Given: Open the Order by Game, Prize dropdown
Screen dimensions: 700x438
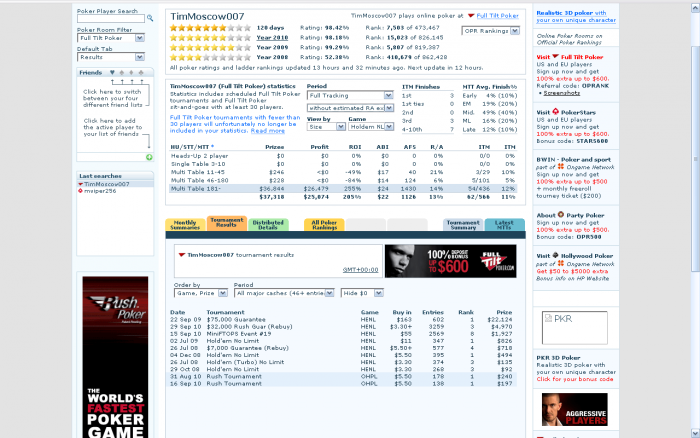Looking at the screenshot, I should (201, 293).
